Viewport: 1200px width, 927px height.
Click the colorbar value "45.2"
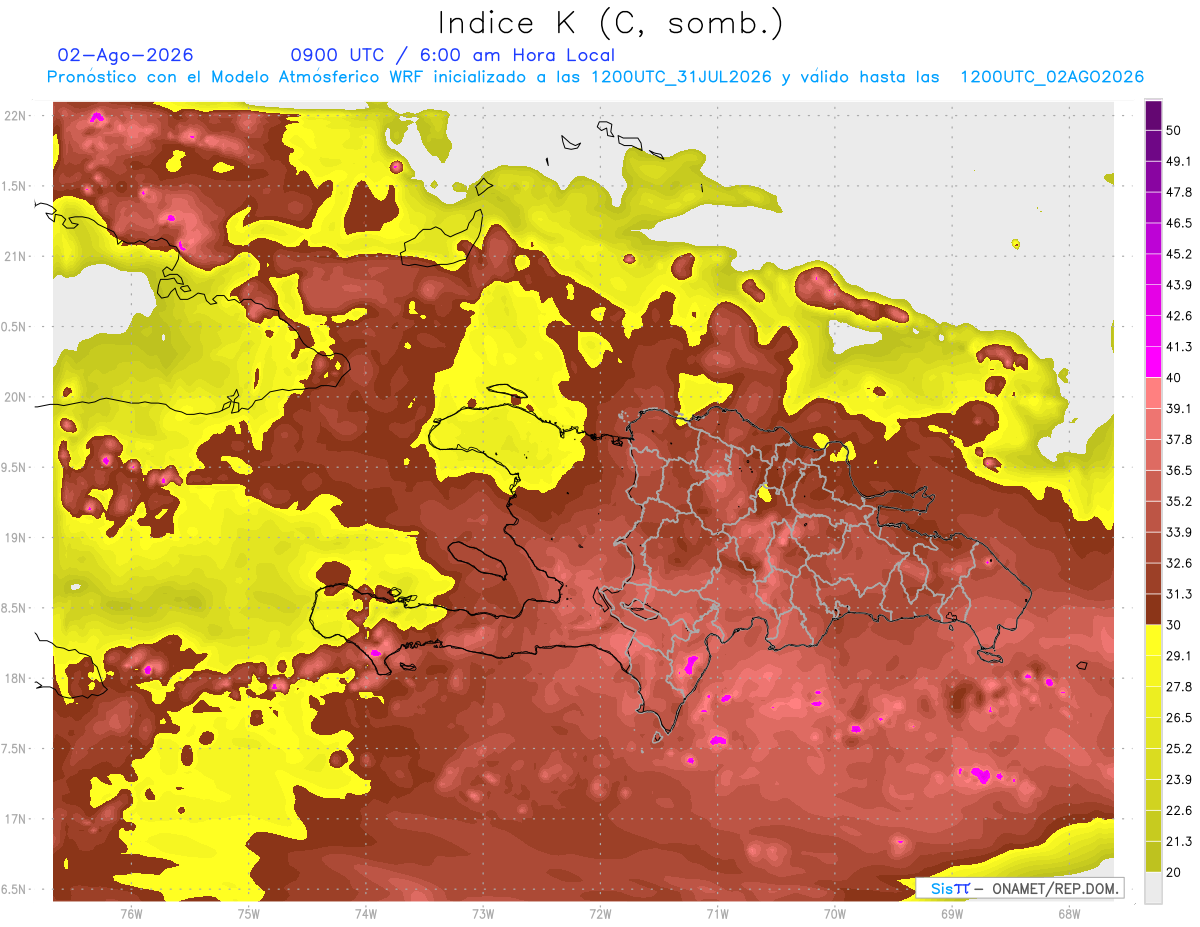[1178, 254]
